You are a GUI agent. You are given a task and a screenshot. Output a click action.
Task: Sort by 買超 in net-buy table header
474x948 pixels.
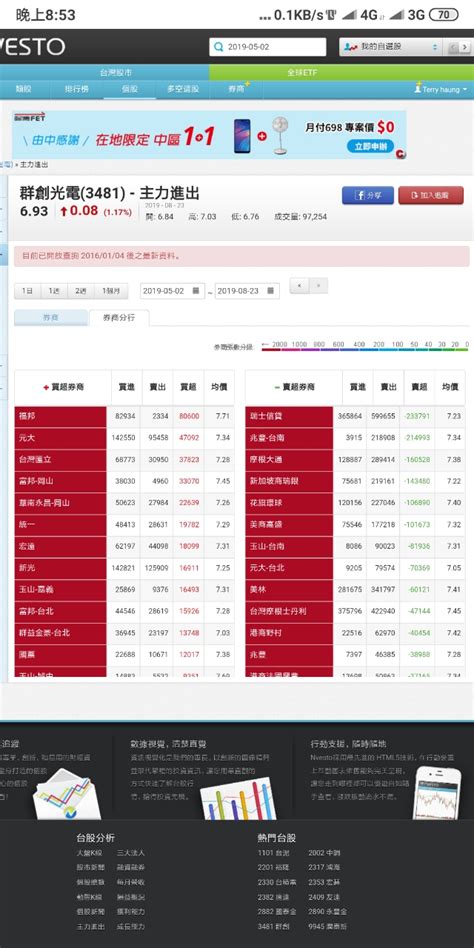tap(189, 388)
